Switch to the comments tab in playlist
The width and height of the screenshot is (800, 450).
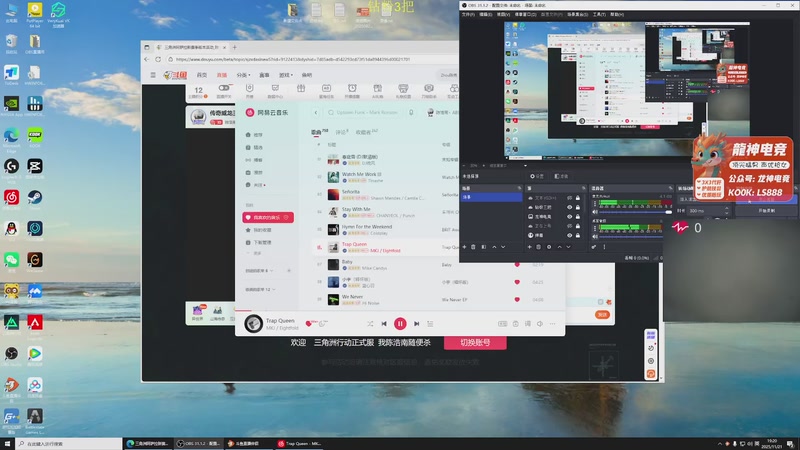coord(341,132)
